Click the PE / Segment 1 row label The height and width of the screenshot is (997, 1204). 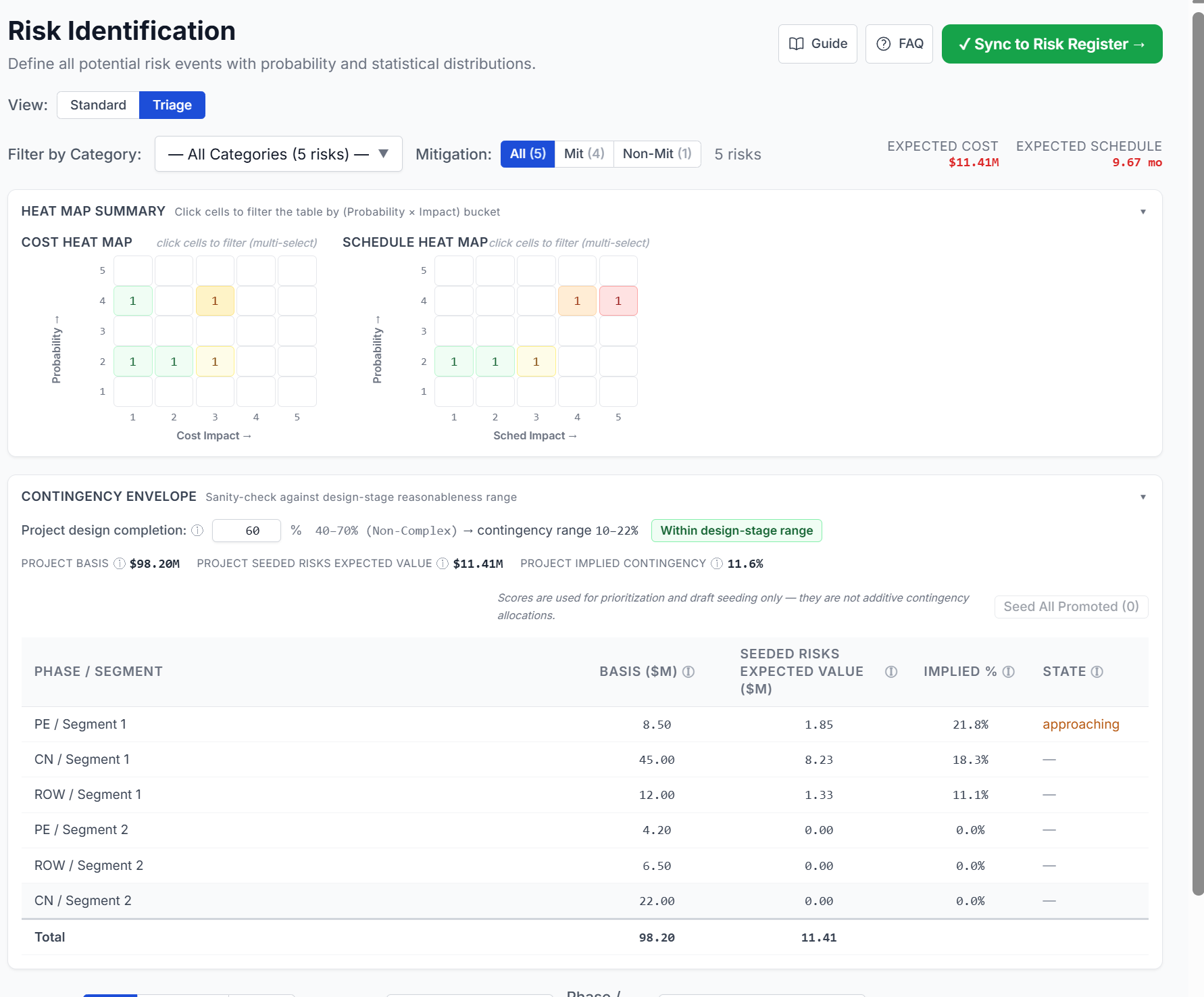point(80,725)
